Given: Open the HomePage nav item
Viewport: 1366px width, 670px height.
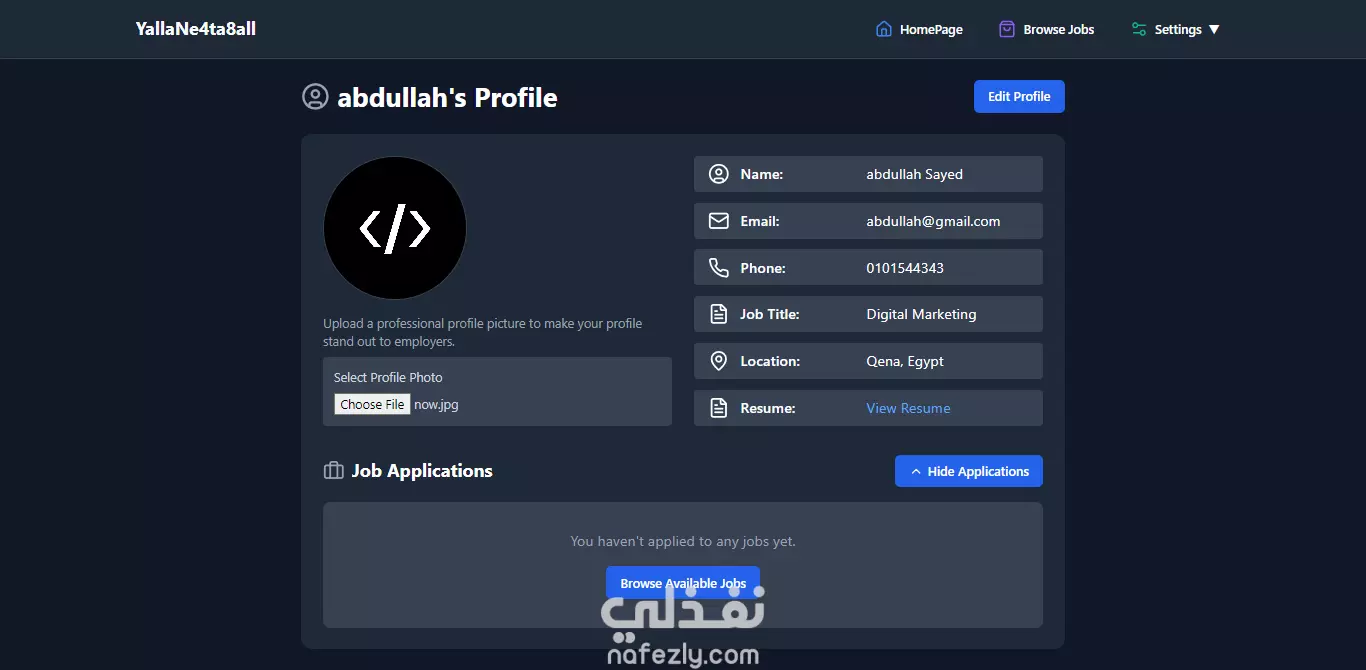Looking at the screenshot, I should (x=919, y=29).
